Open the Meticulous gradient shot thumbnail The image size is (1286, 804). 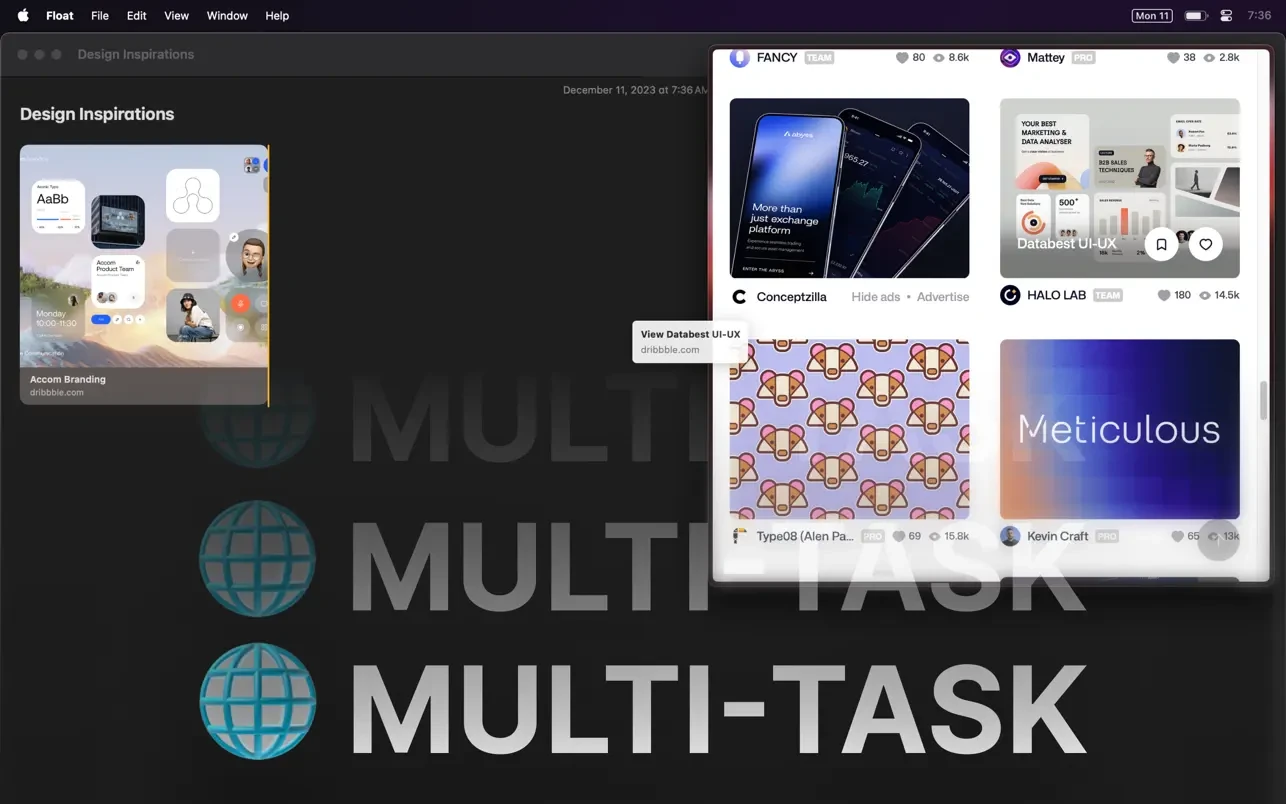[x=1119, y=429]
